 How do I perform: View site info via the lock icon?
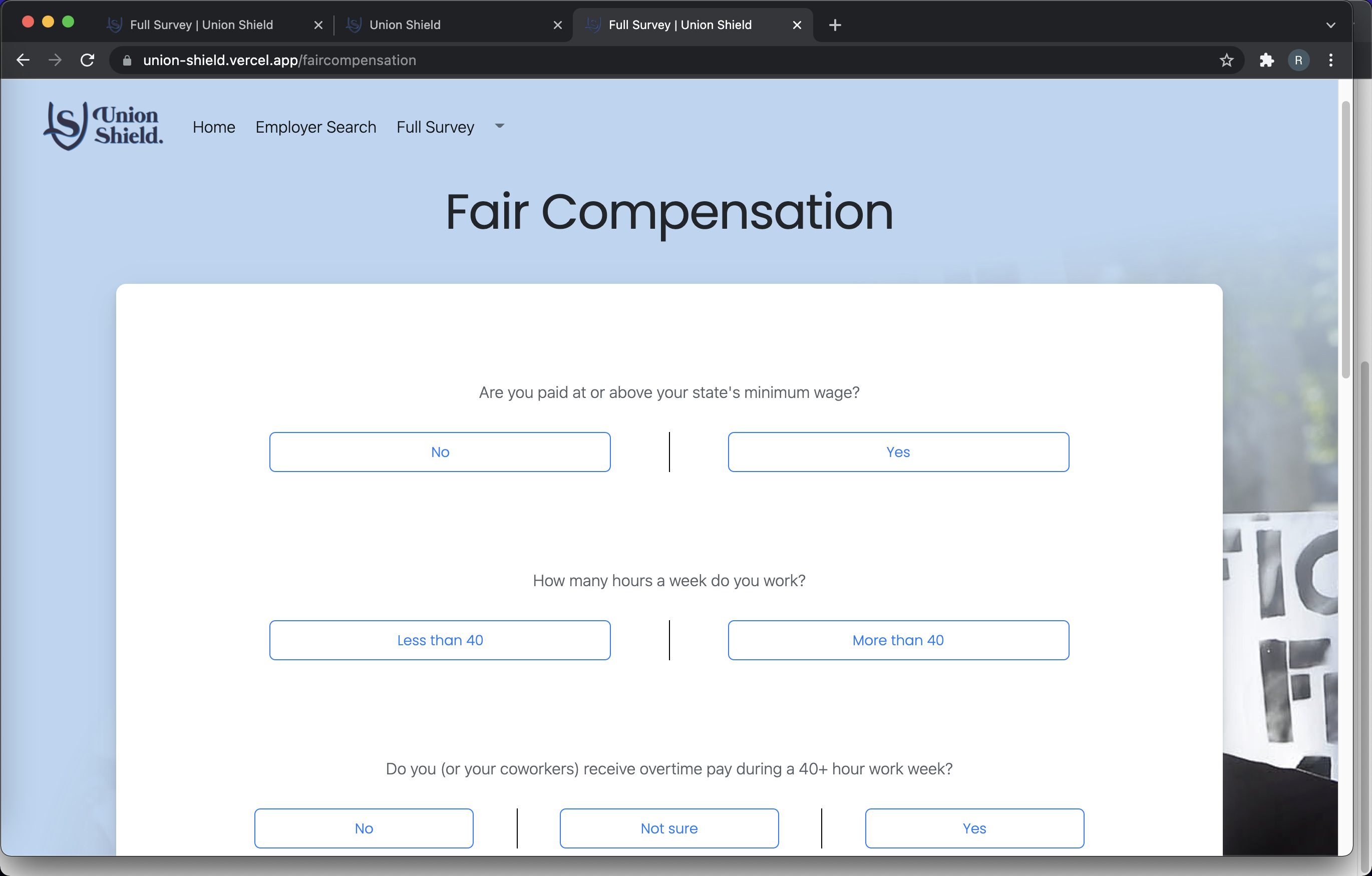pos(127,61)
